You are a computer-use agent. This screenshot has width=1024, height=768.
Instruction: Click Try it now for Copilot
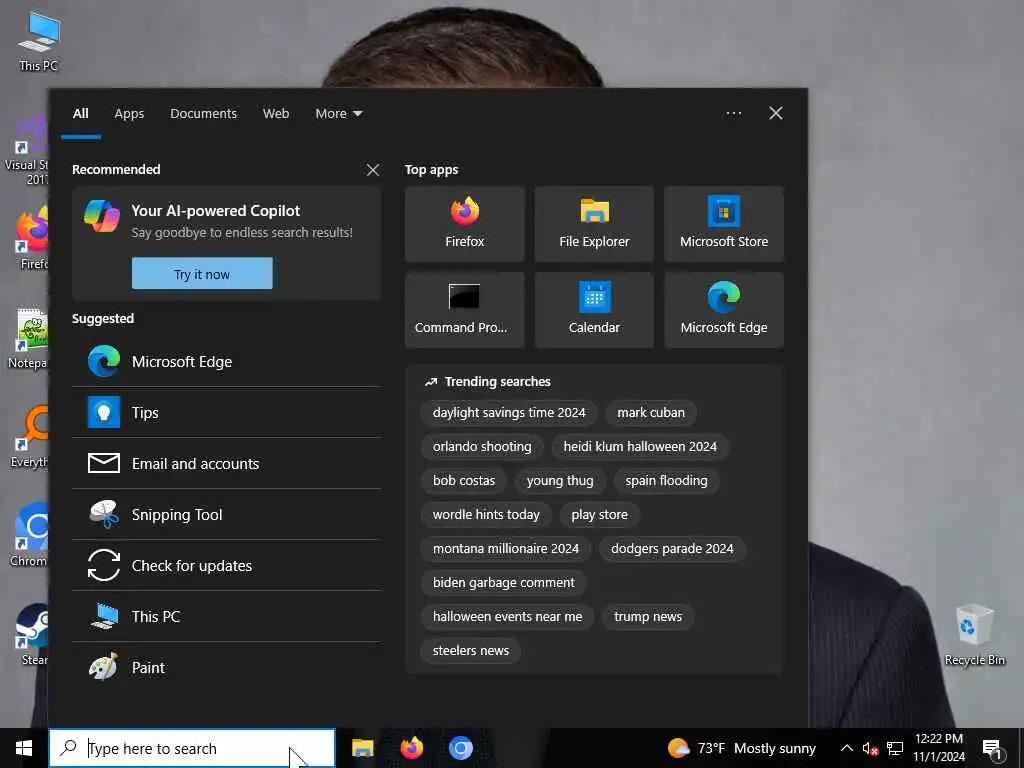tap(202, 274)
